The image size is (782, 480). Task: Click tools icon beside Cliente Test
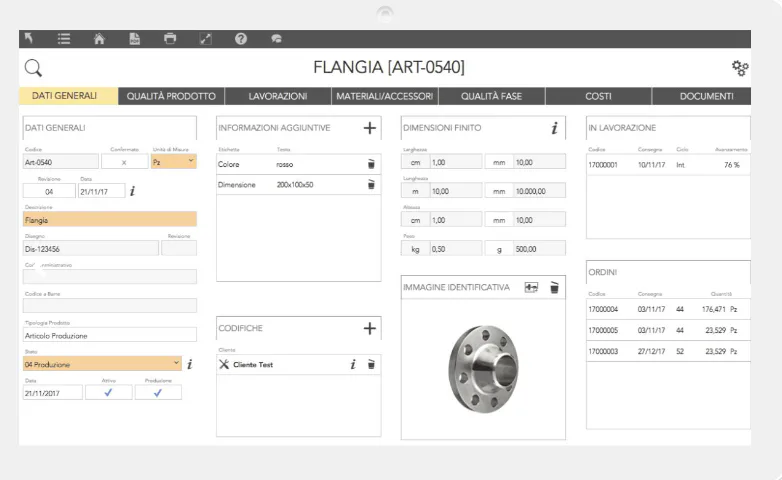pos(224,364)
